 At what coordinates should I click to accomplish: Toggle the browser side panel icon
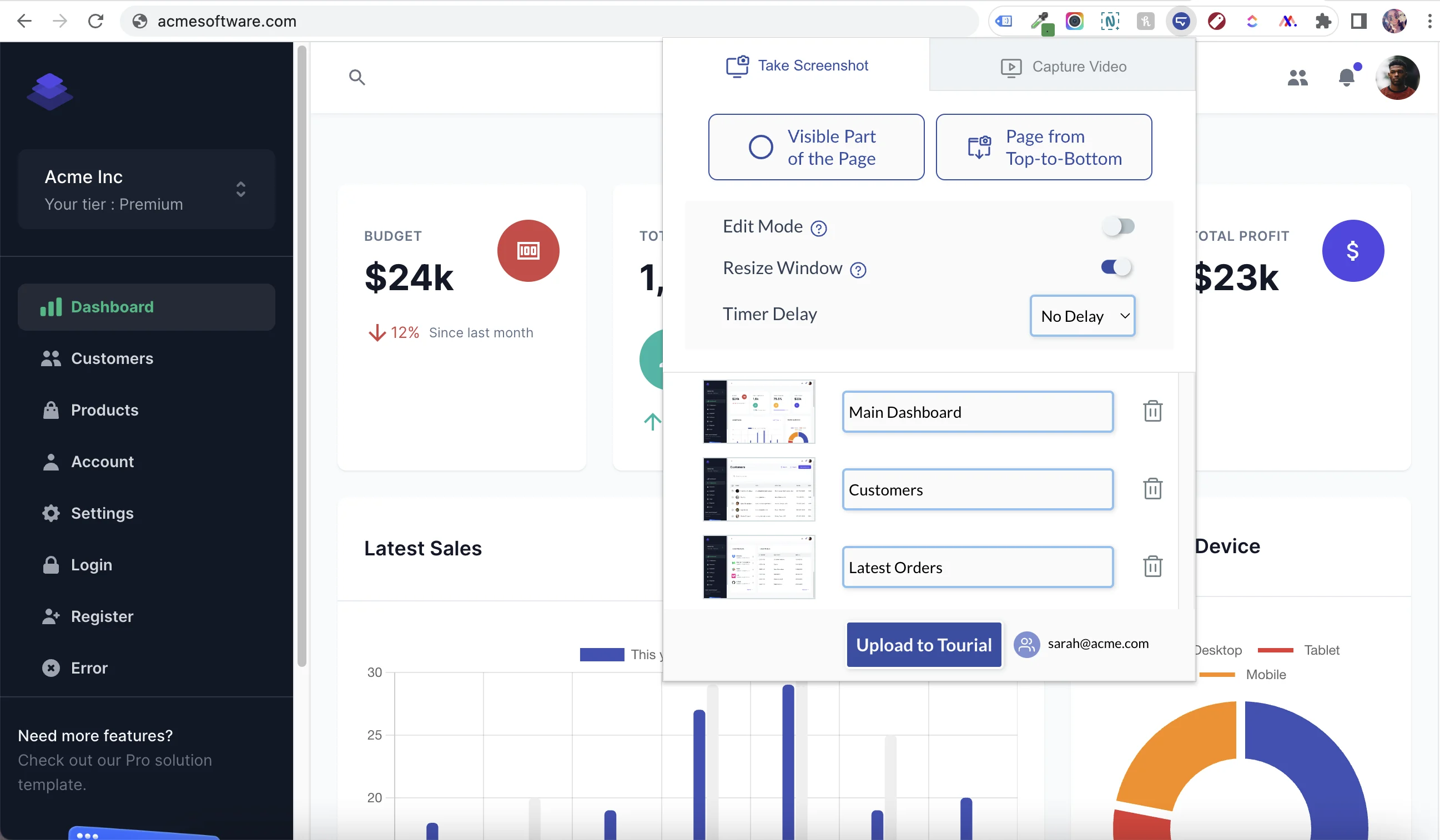coord(1358,22)
